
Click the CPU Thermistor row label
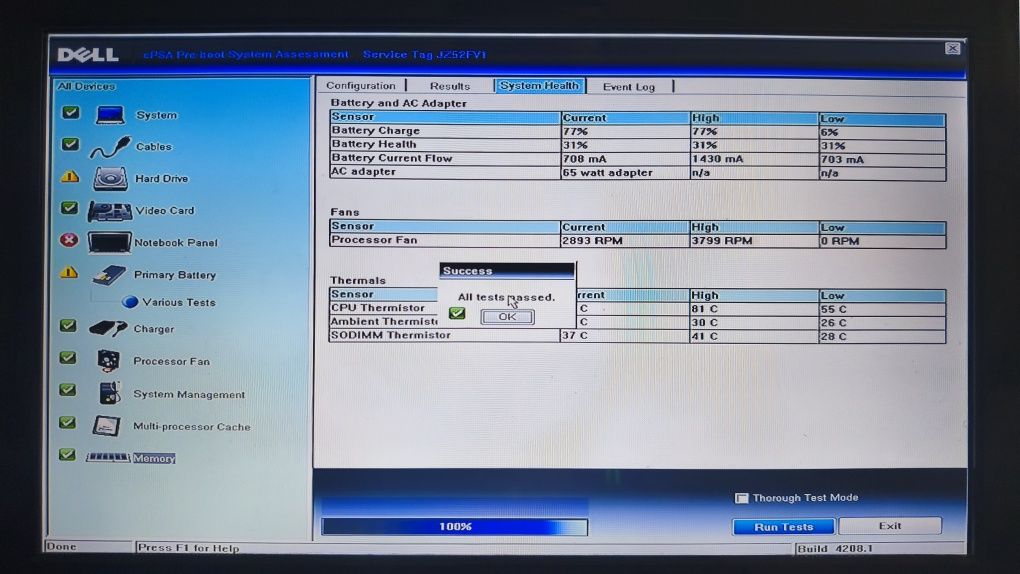(x=378, y=308)
